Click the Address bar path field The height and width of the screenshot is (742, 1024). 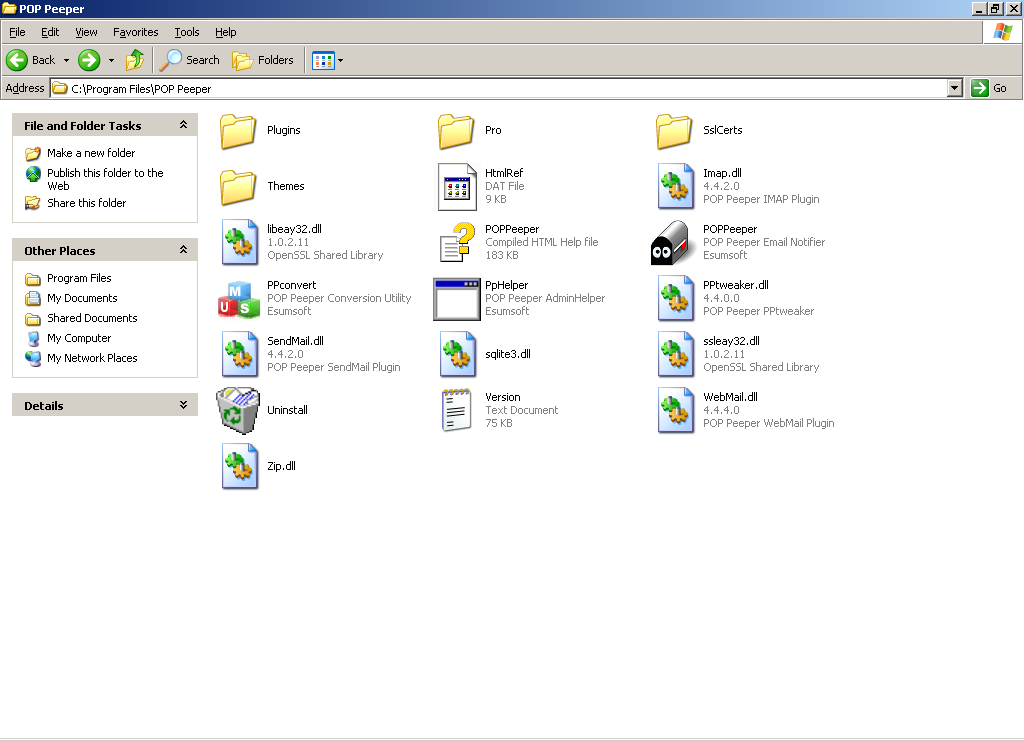[499, 88]
